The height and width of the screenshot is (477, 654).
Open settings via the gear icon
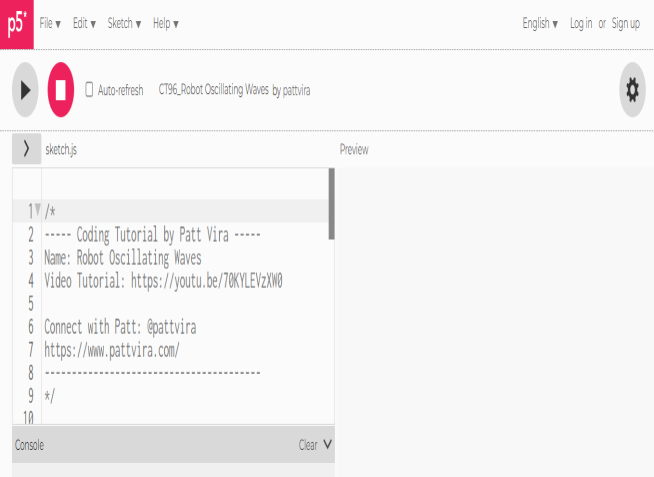pos(632,90)
